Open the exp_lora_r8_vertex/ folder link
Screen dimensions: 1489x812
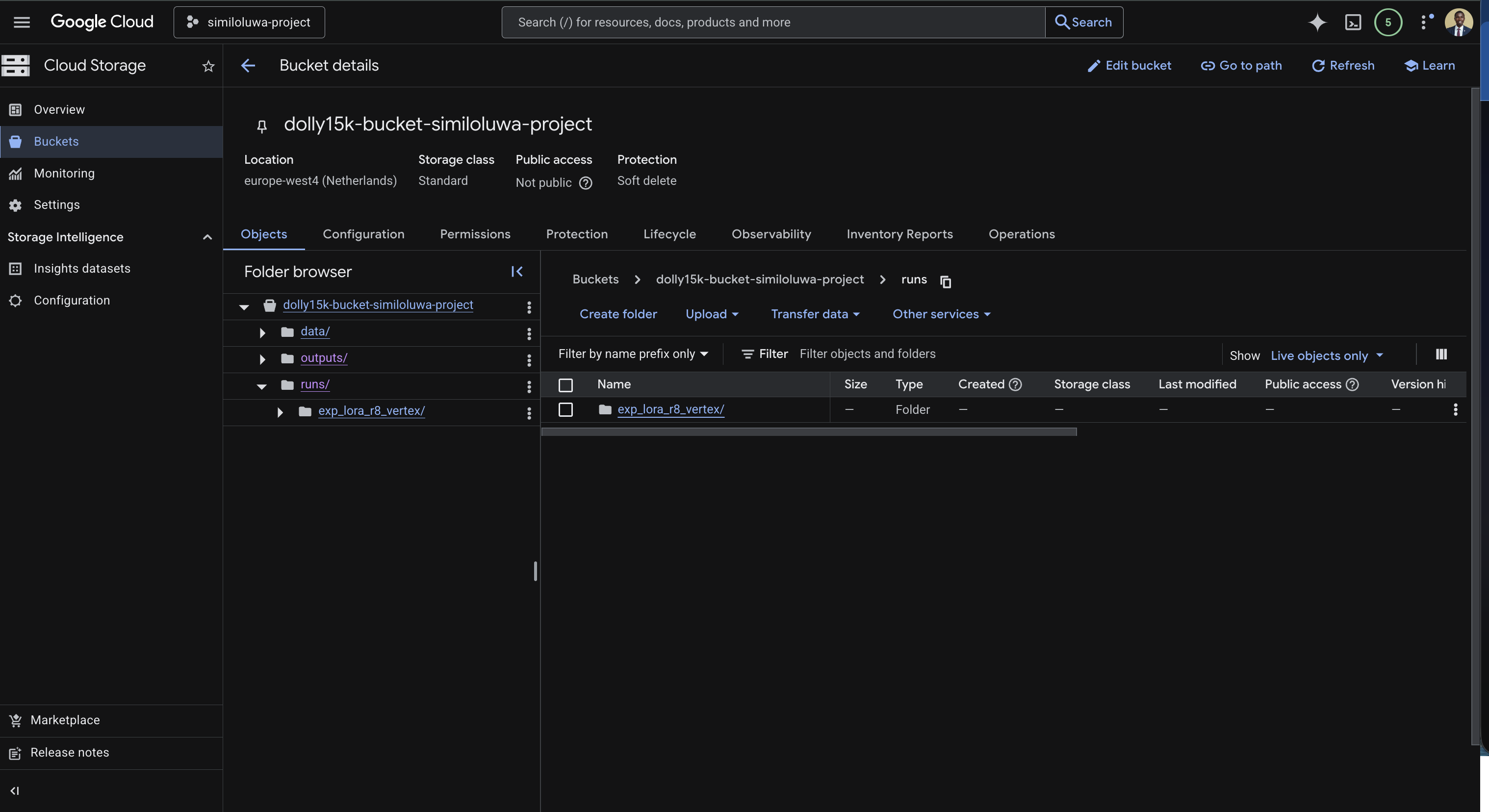click(x=670, y=410)
